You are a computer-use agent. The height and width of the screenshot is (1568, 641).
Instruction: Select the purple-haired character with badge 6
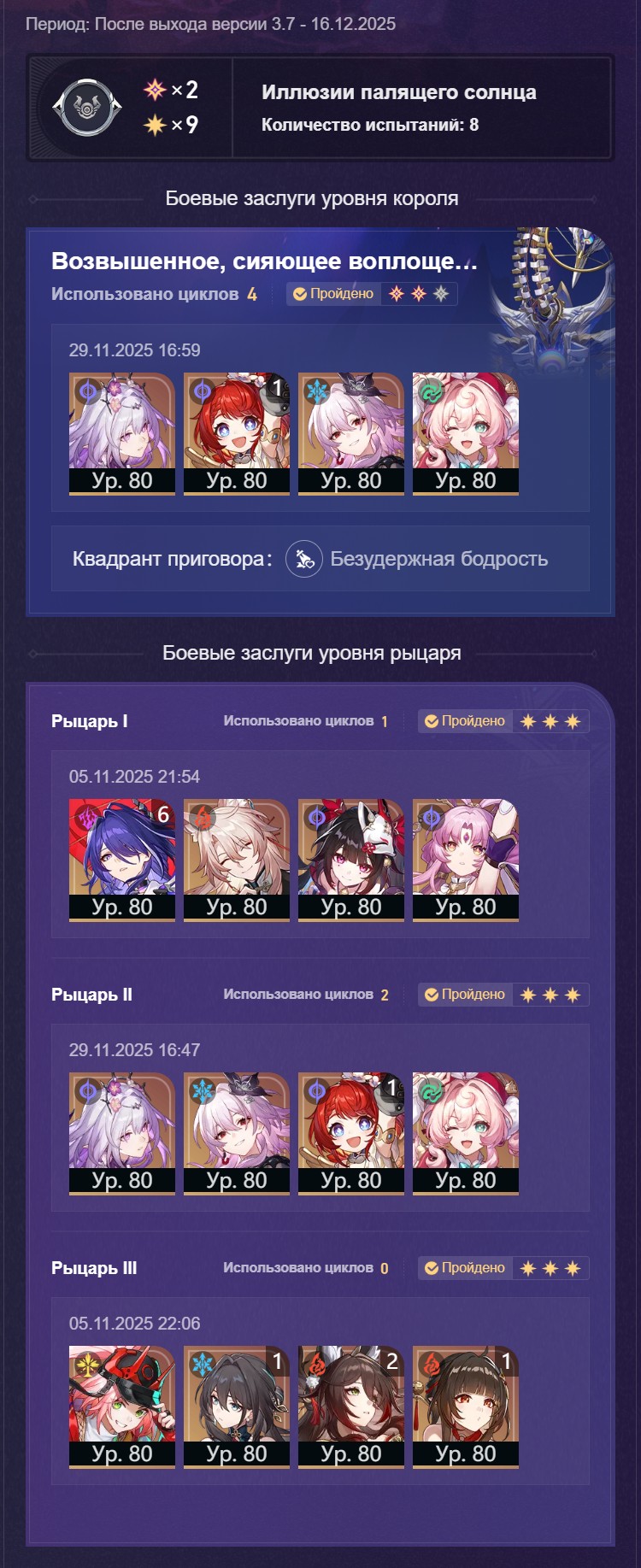pos(122,860)
